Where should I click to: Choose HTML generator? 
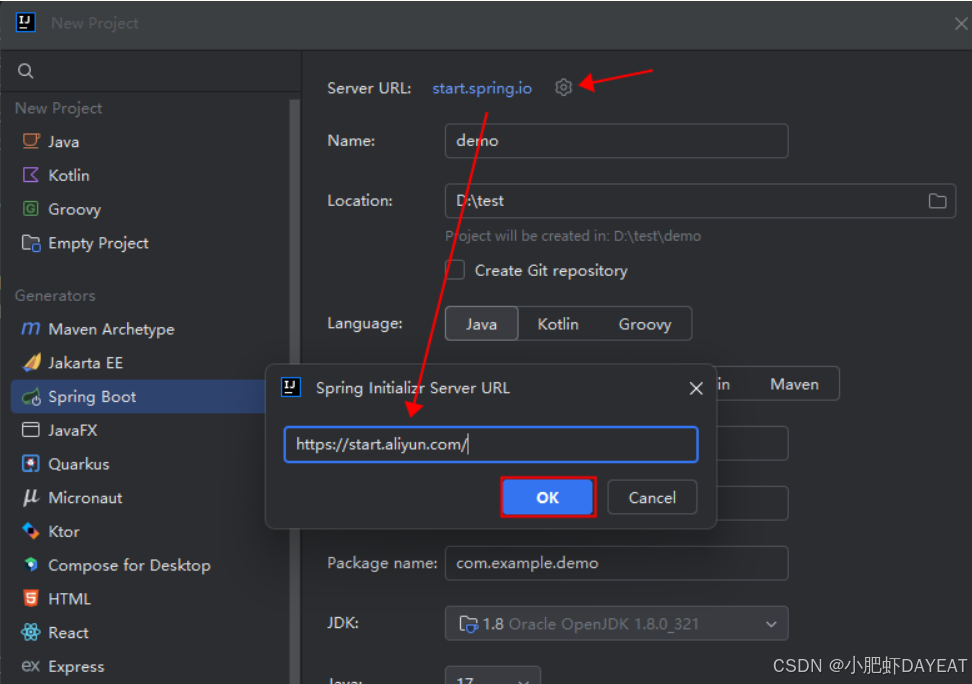pyautogui.click(x=69, y=599)
